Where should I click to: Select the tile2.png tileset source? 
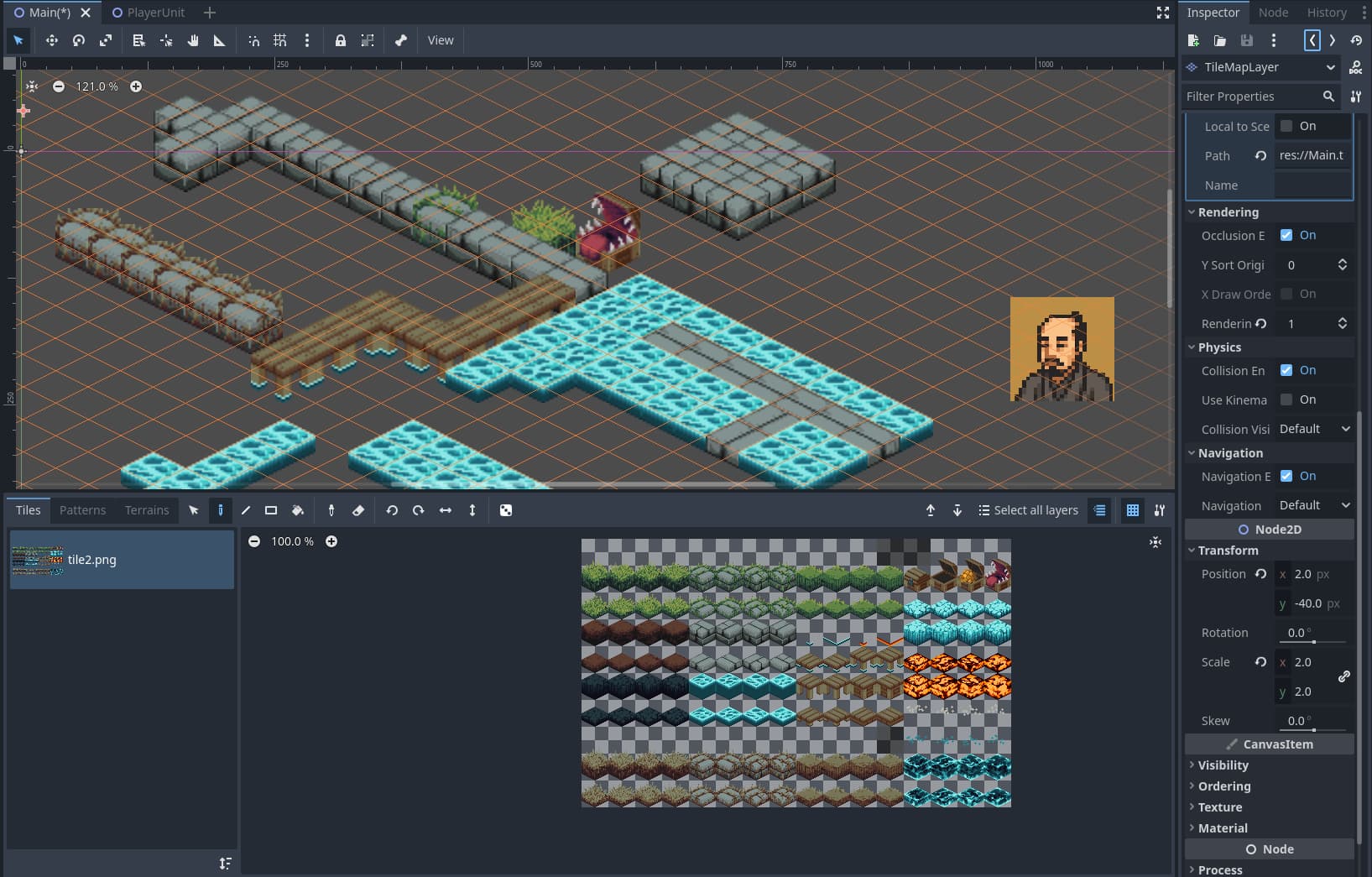(x=122, y=560)
